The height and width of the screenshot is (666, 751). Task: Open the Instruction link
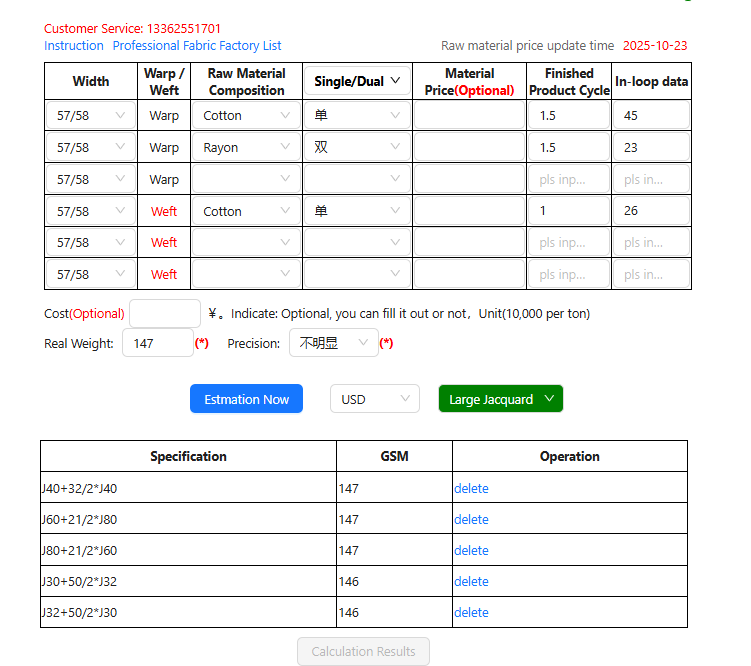pyautogui.click(x=74, y=46)
